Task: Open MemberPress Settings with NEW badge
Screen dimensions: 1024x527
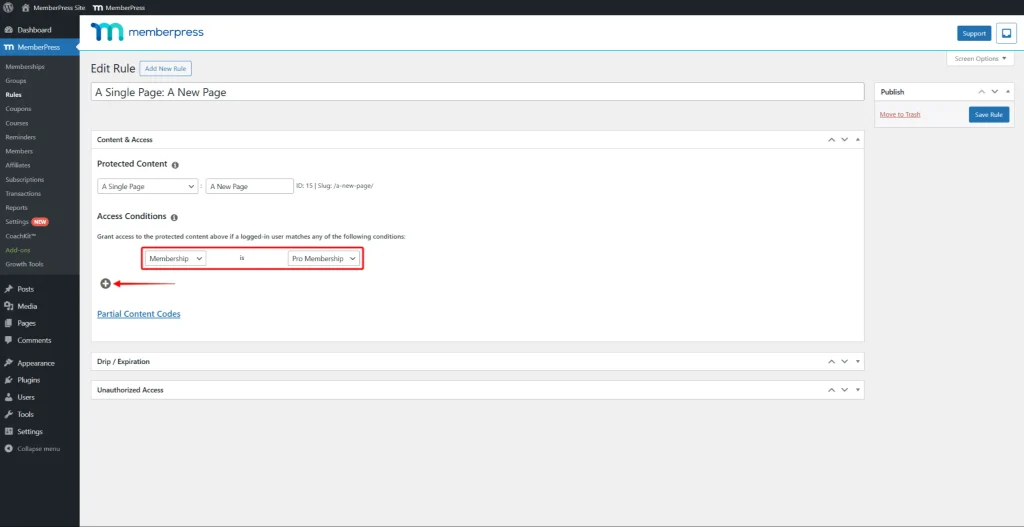Action: click(x=27, y=222)
